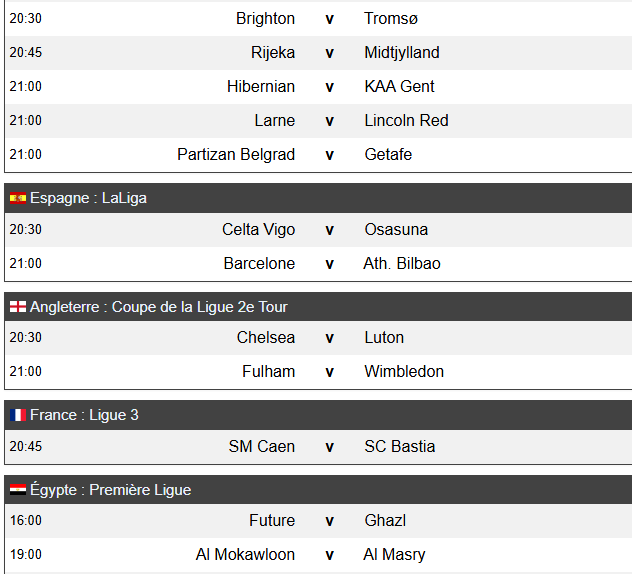
Task: Open Angleterre : Coupe de la Ligue header
Action: pyautogui.click(x=318, y=307)
